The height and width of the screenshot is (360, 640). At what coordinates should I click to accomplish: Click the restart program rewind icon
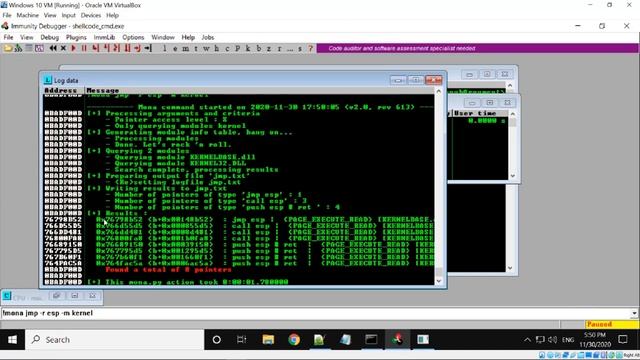pyautogui.click(x=53, y=48)
